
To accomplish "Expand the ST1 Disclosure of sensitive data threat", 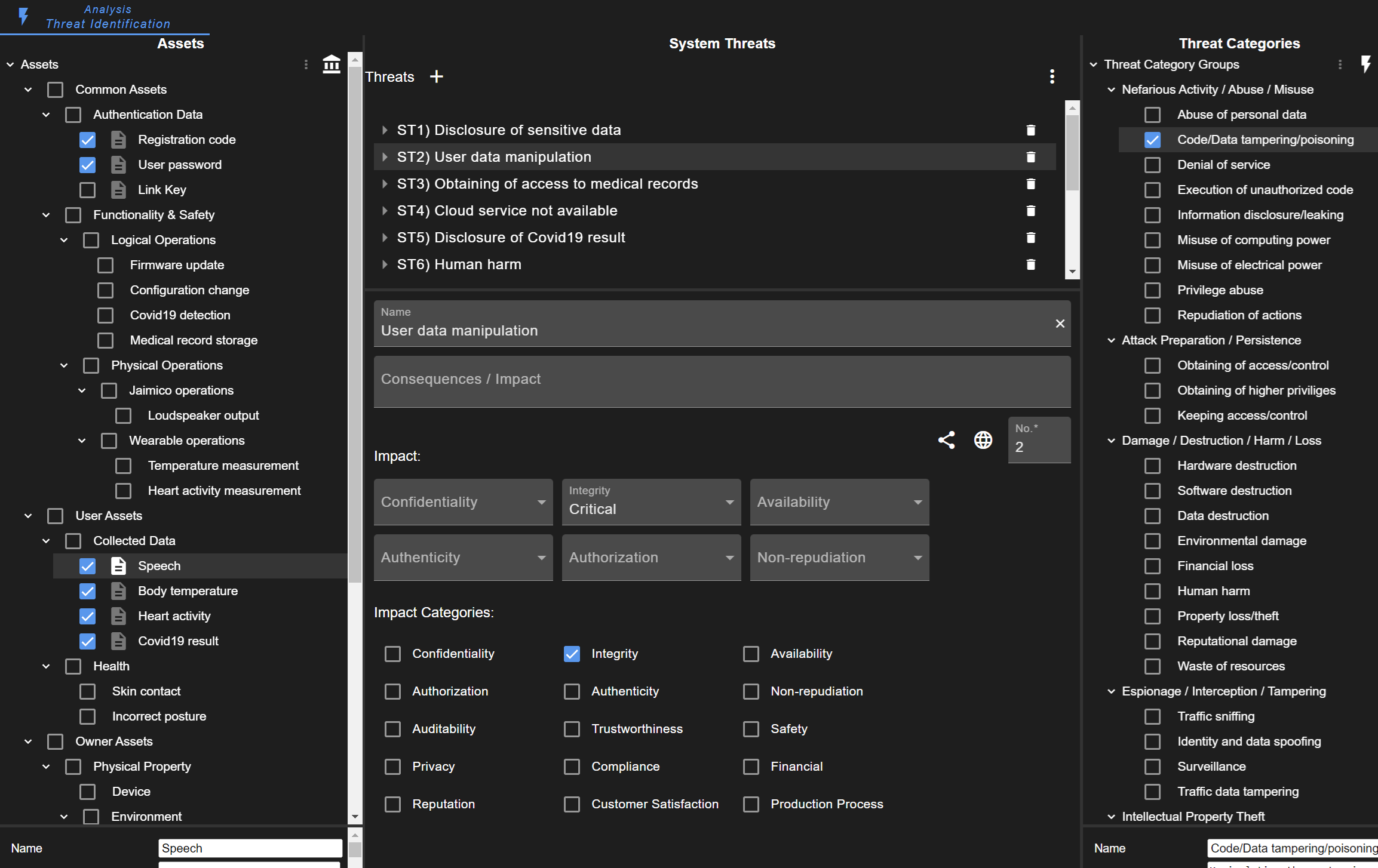I will (x=383, y=129).
